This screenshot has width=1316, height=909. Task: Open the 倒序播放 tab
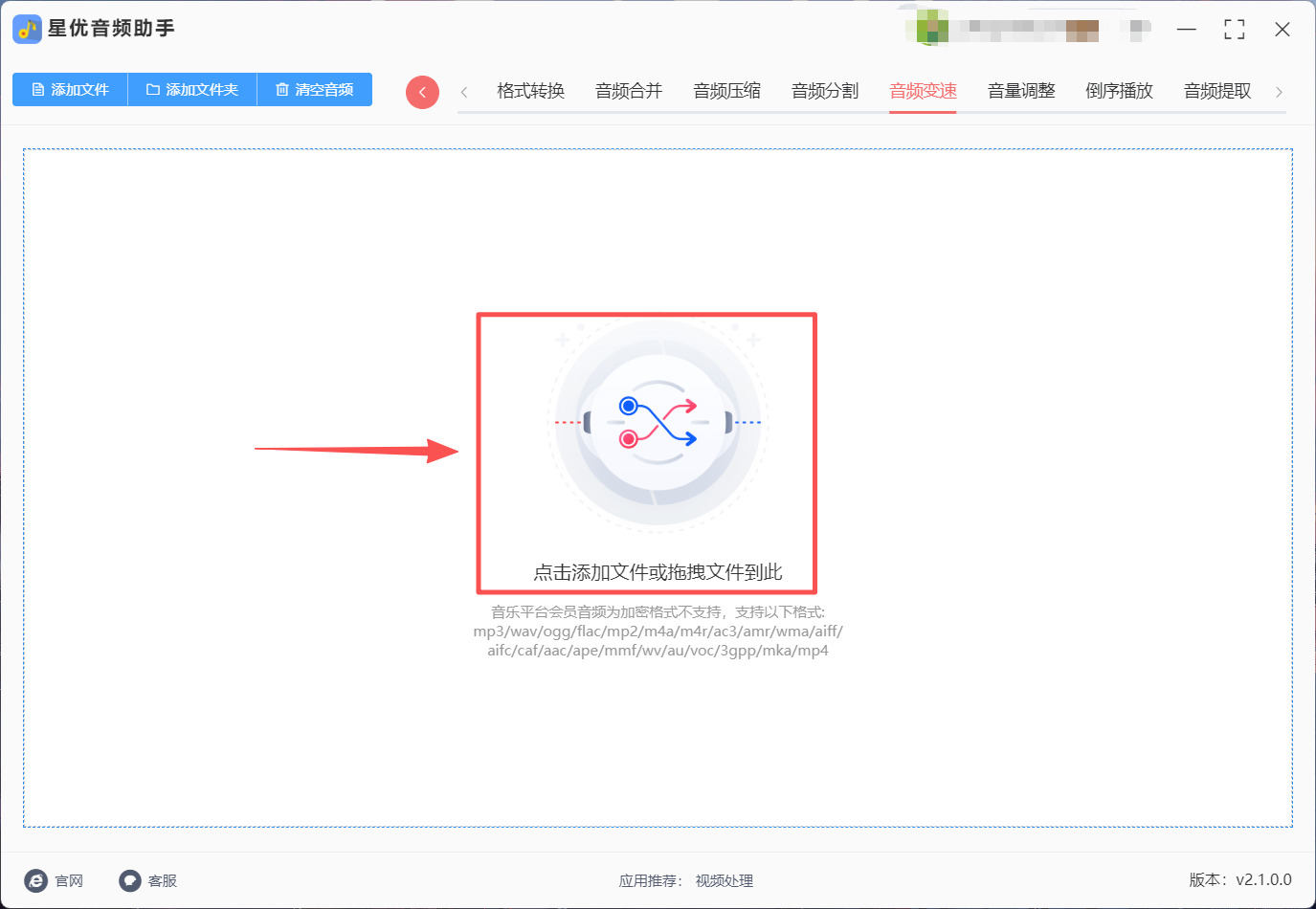click(1119, 91)
